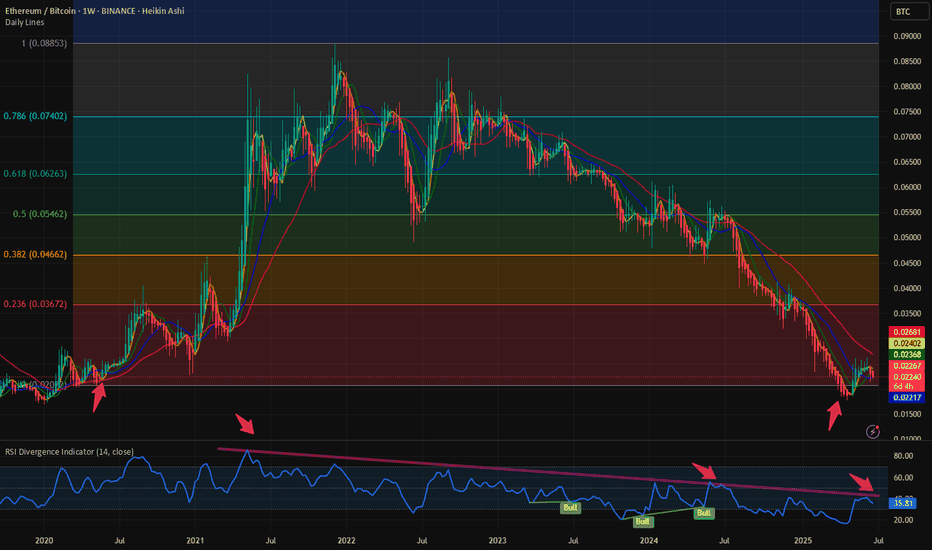Click the Ethereum / Bitcoin chart title
This screenshot has width=932, height=550.
(x=95, y=11)
